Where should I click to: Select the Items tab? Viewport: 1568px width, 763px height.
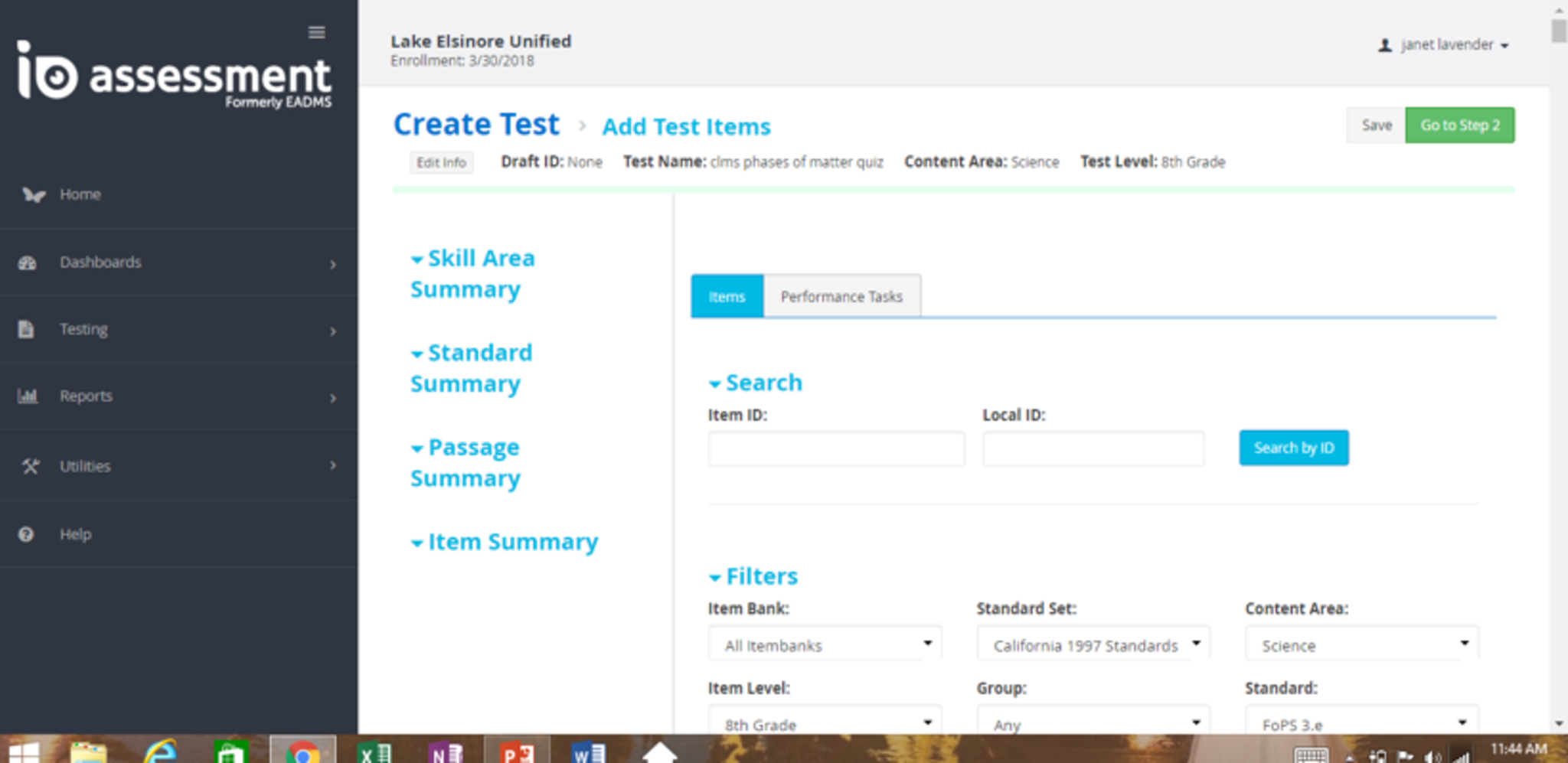coord(727,296)
